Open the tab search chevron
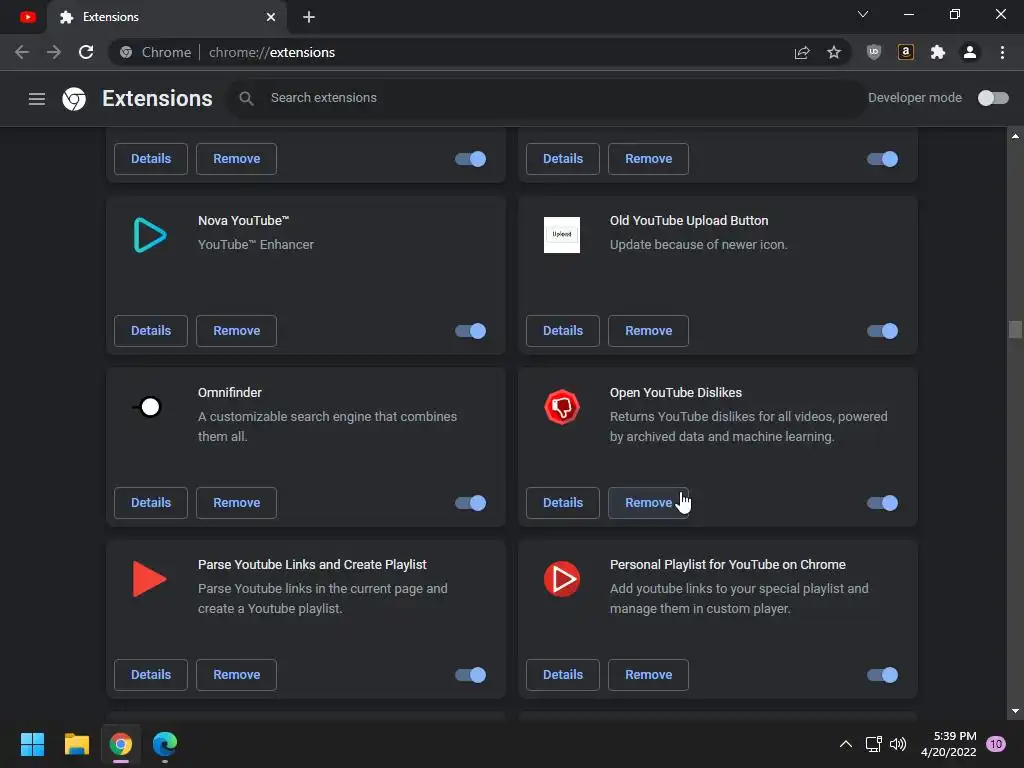This screenshot has height=768, width=1024. coord(863,14)
